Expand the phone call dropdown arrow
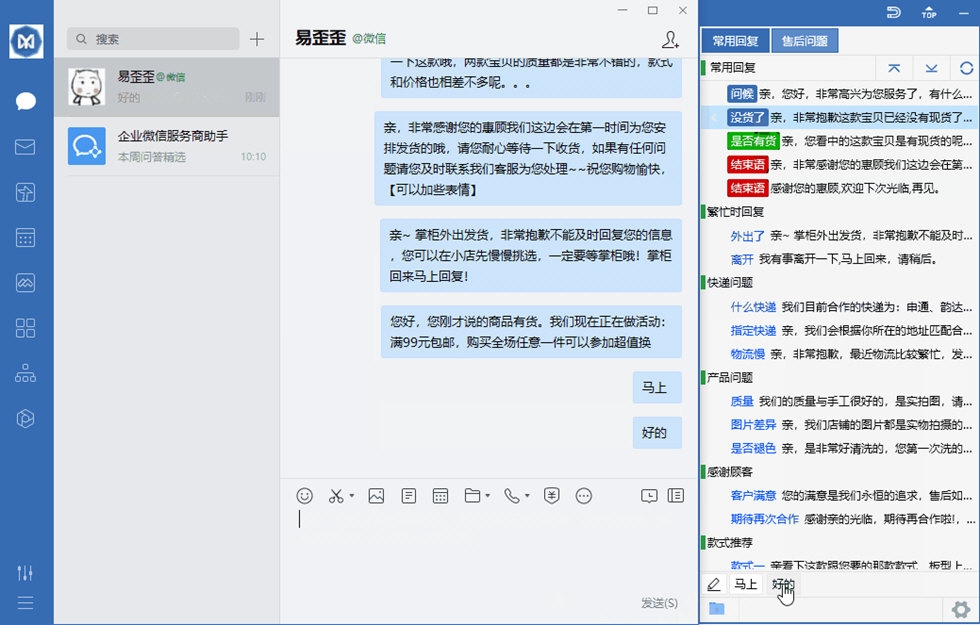 click(x=525, y=495)
